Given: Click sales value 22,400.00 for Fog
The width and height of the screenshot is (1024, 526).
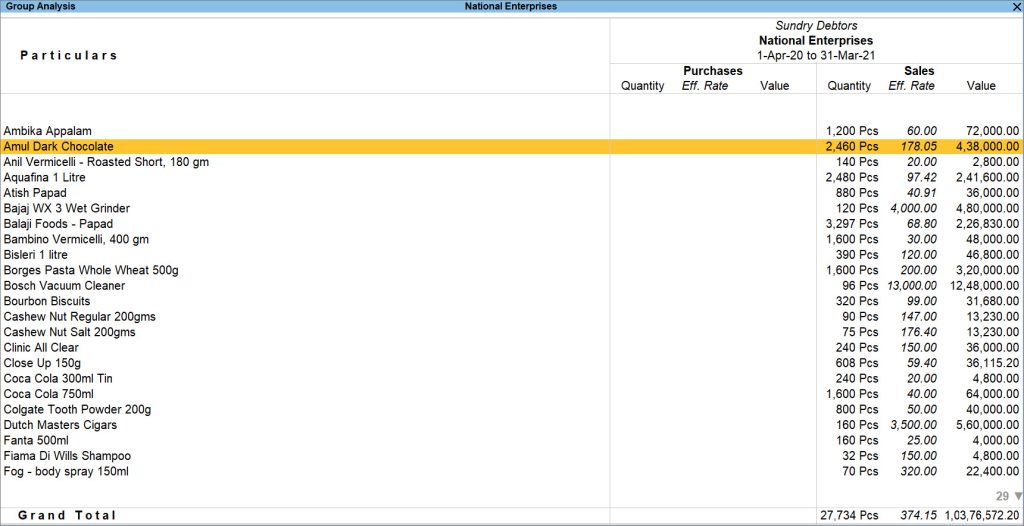Looking at the screenshot, I should click(990, 471).
